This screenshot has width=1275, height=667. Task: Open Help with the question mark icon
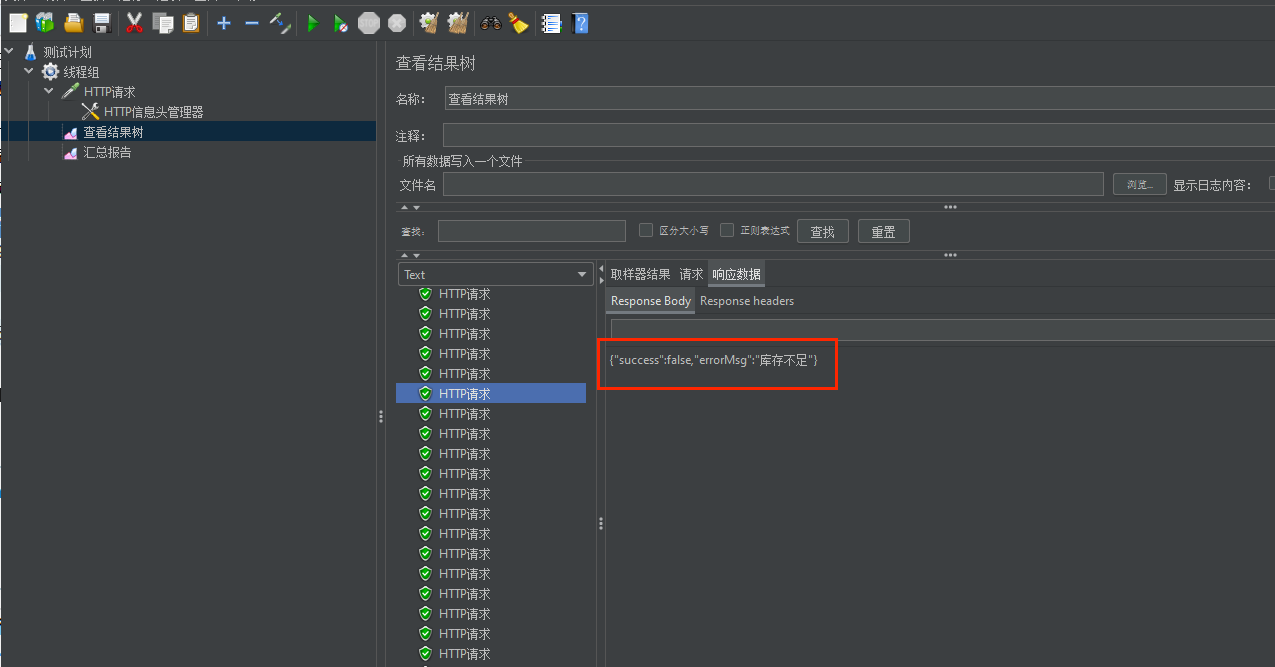pyautogui.click(x=579, y=22)
